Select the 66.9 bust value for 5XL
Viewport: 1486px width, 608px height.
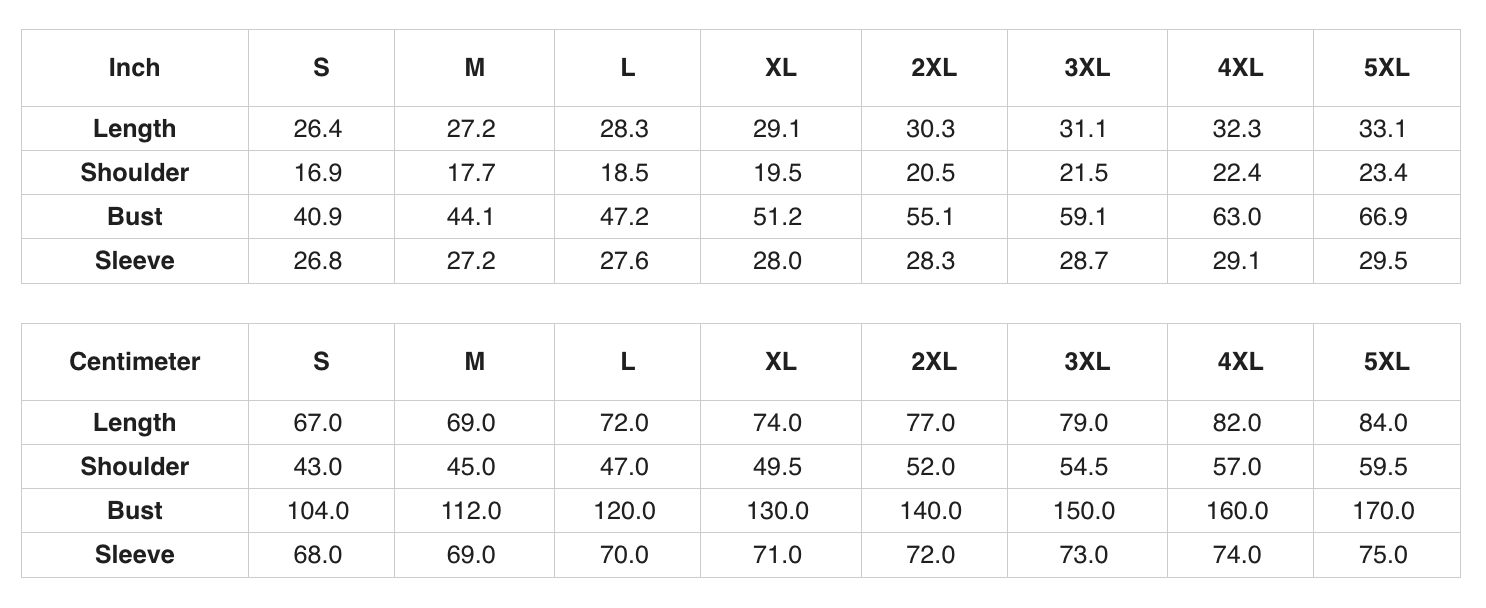click(x=1384, y=217)
